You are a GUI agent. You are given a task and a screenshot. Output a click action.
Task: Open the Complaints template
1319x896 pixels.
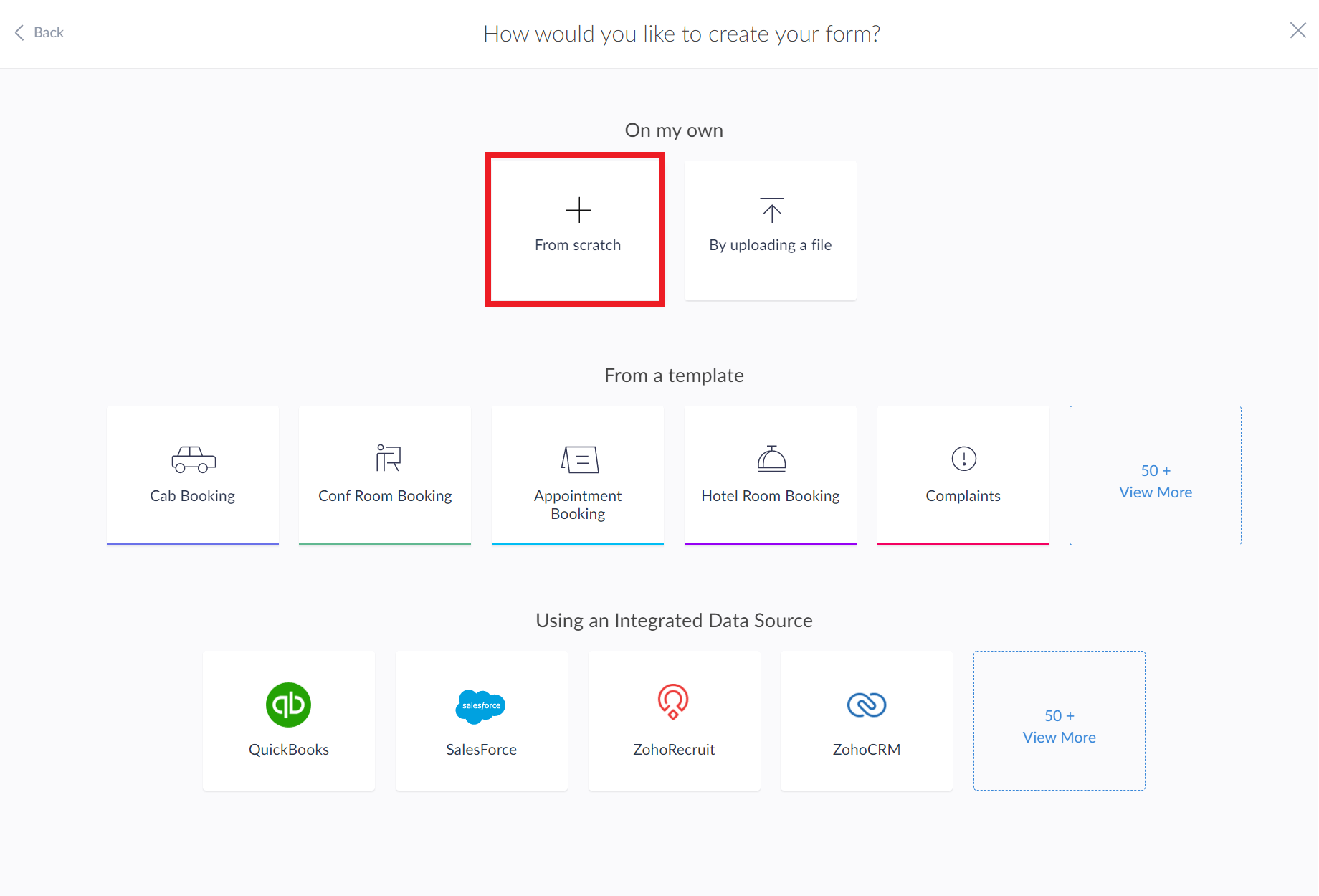click(963, 475)
